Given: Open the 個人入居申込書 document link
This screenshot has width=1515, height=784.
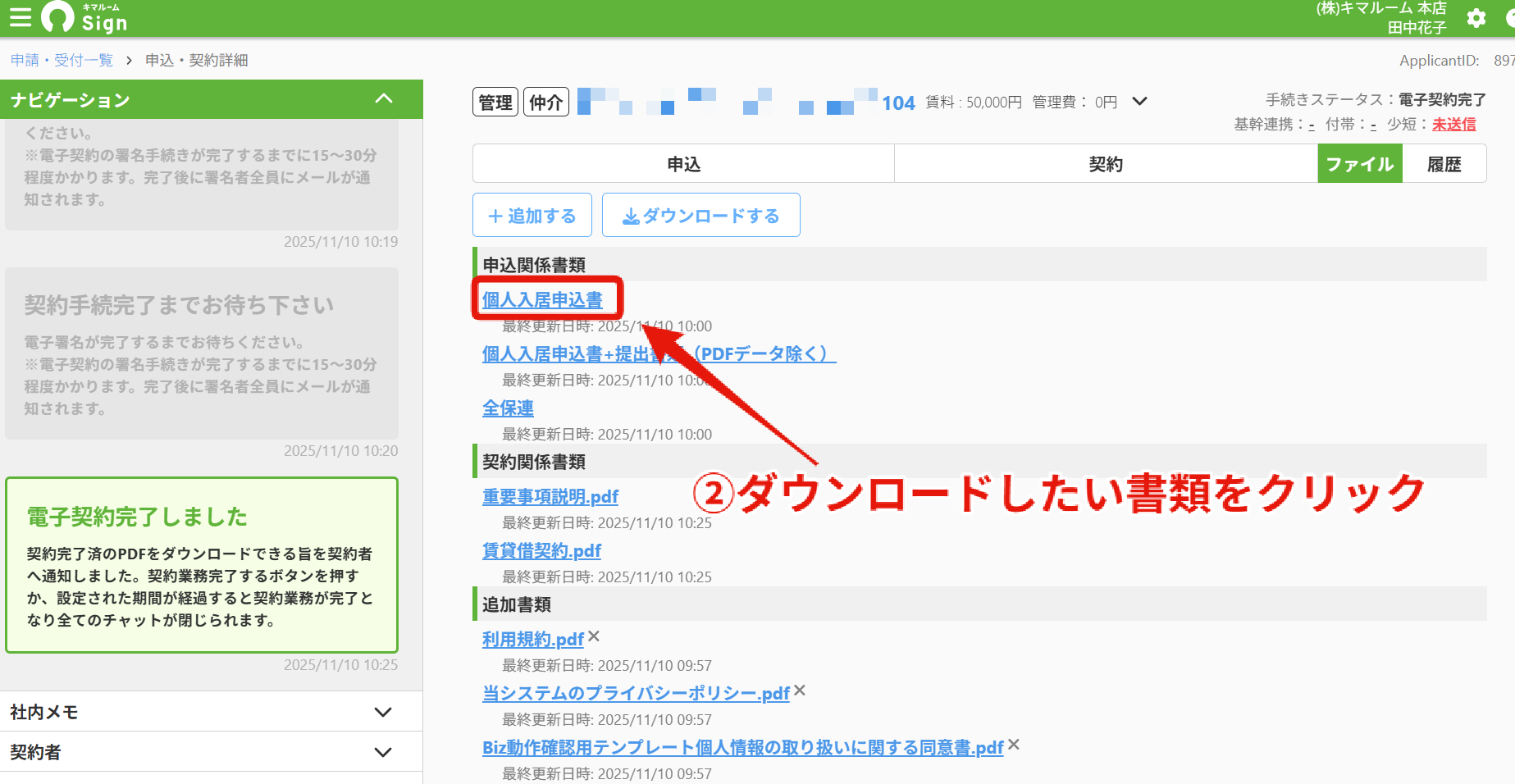Looking at the screenshot, I should pyautogui.click(x=542, y=300).
